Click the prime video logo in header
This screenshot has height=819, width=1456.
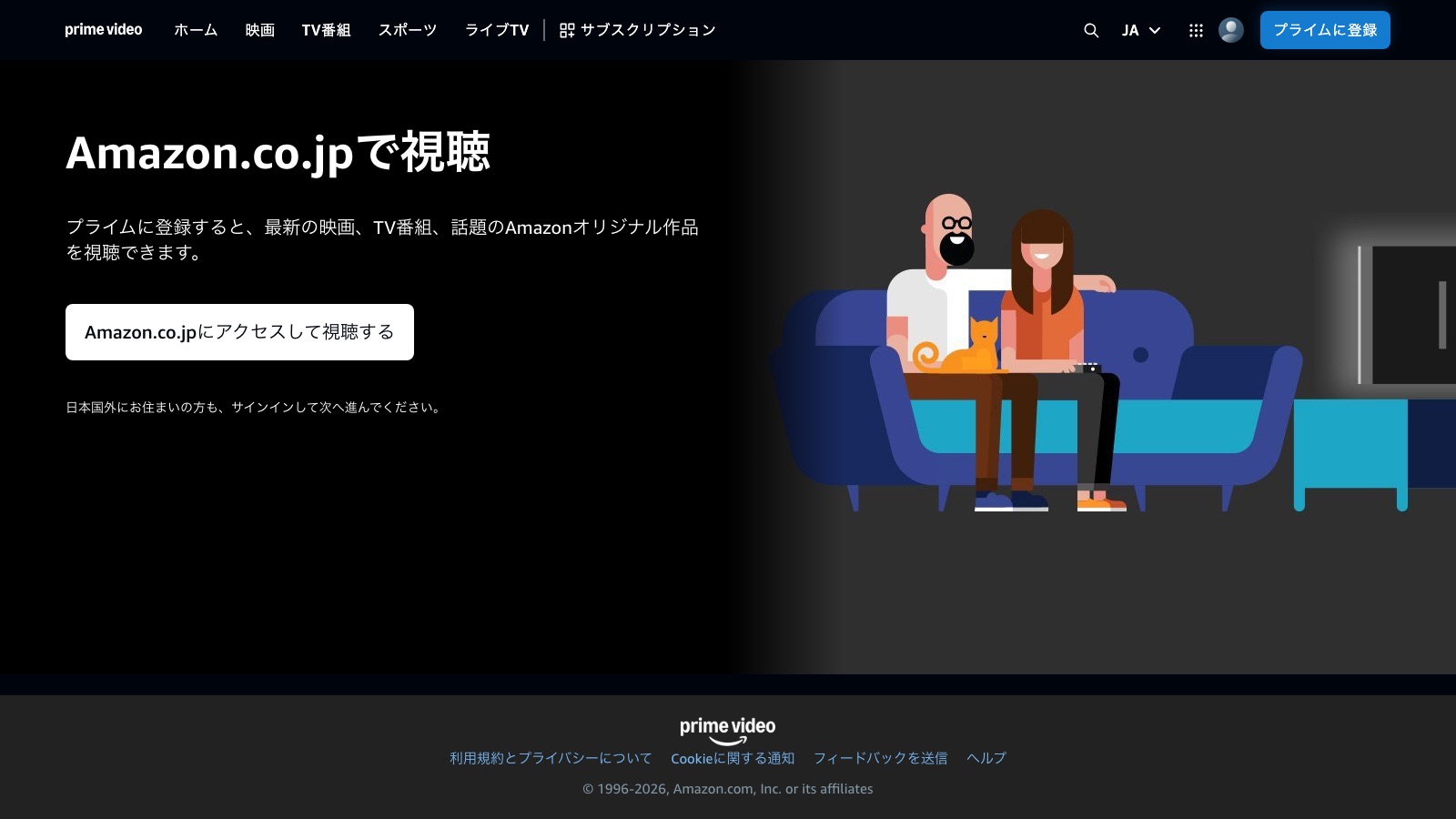click(x=103, y=30)
